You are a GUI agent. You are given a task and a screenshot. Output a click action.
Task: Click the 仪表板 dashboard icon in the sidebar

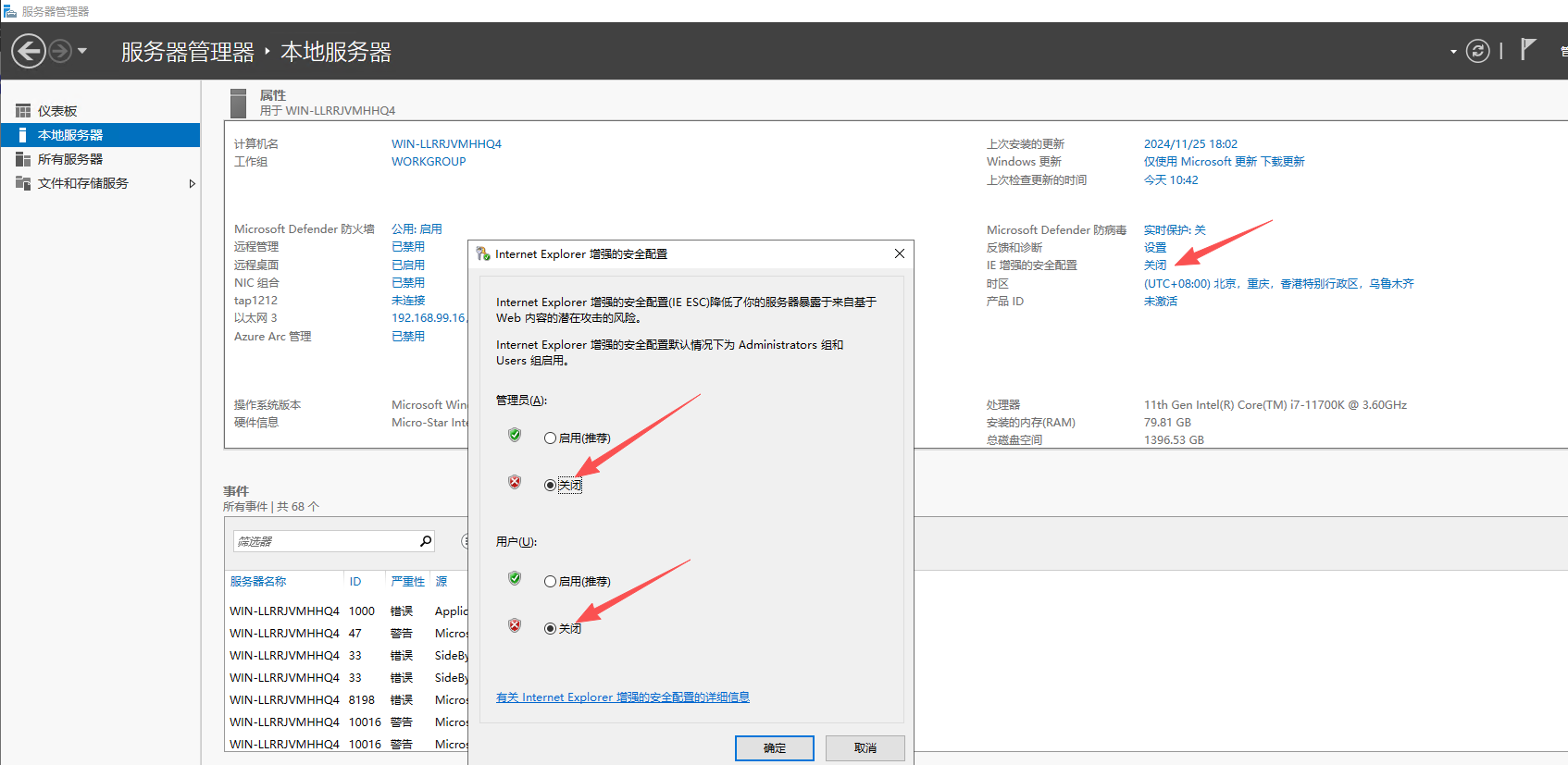pyautogui.click(x=23, y=111)
